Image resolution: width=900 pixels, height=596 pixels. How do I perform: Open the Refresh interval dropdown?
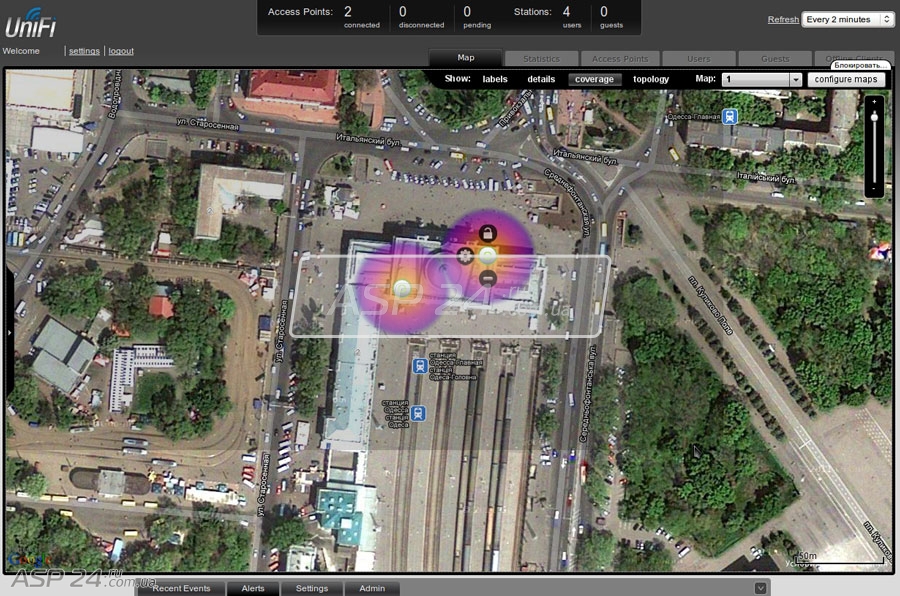848,19
